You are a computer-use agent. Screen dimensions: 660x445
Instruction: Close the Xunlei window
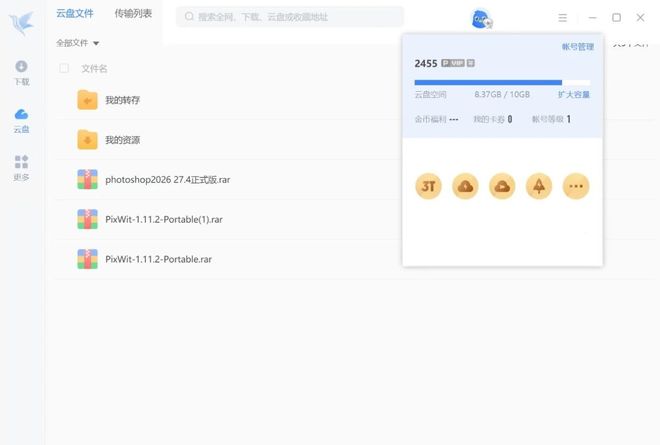point(640,18)
